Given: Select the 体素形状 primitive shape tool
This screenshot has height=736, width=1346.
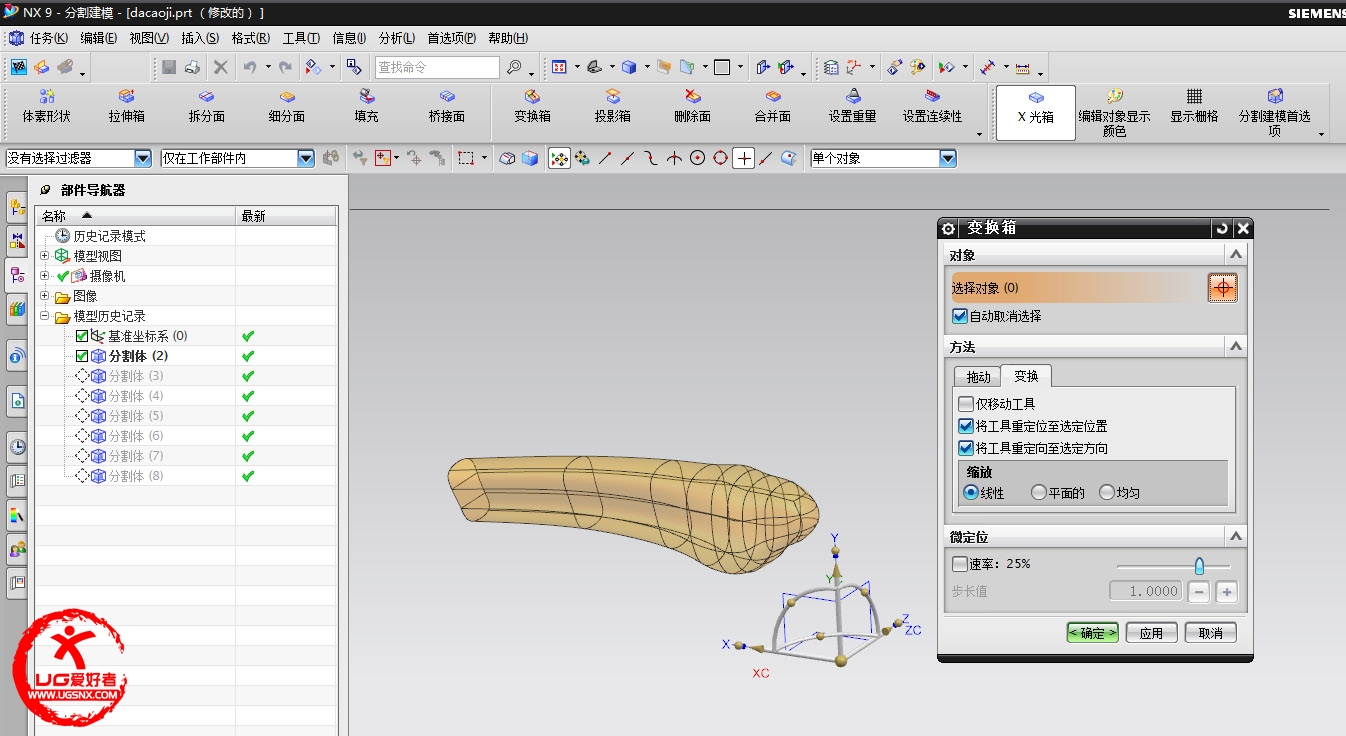Looking at the screenshot, I should (x=47, y=106).
